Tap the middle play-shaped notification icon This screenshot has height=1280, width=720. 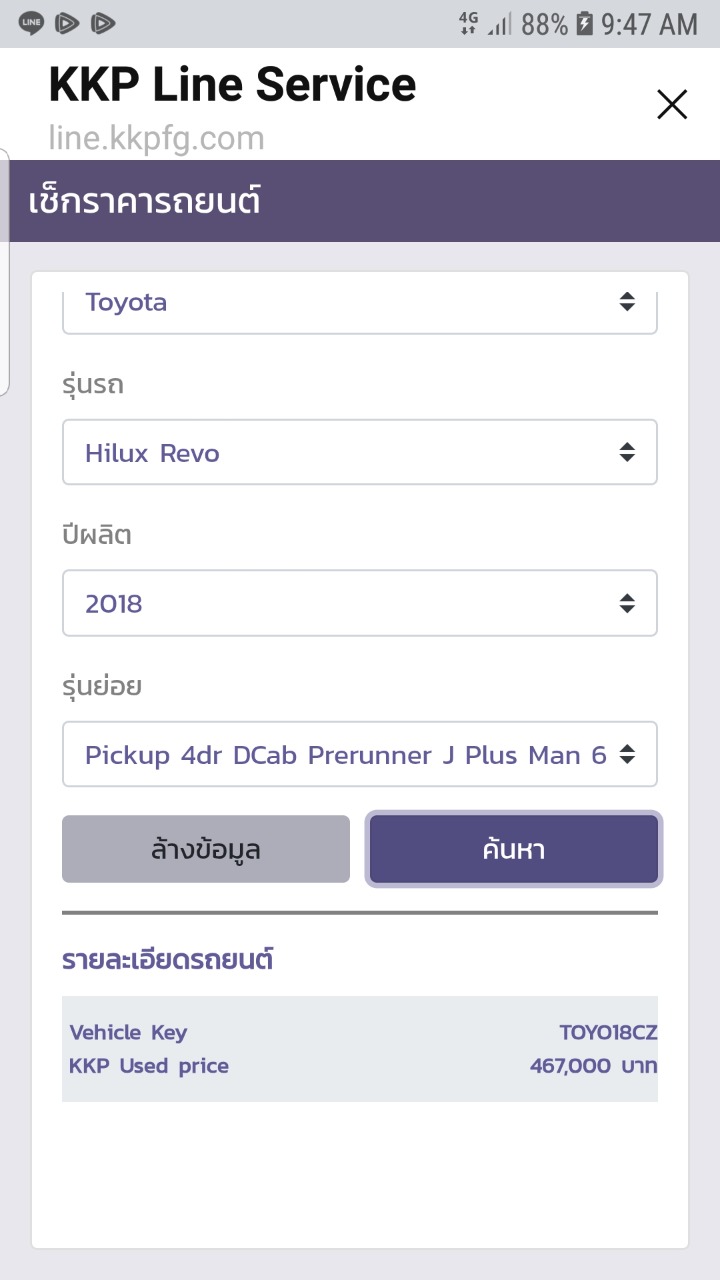coord(67,23)
